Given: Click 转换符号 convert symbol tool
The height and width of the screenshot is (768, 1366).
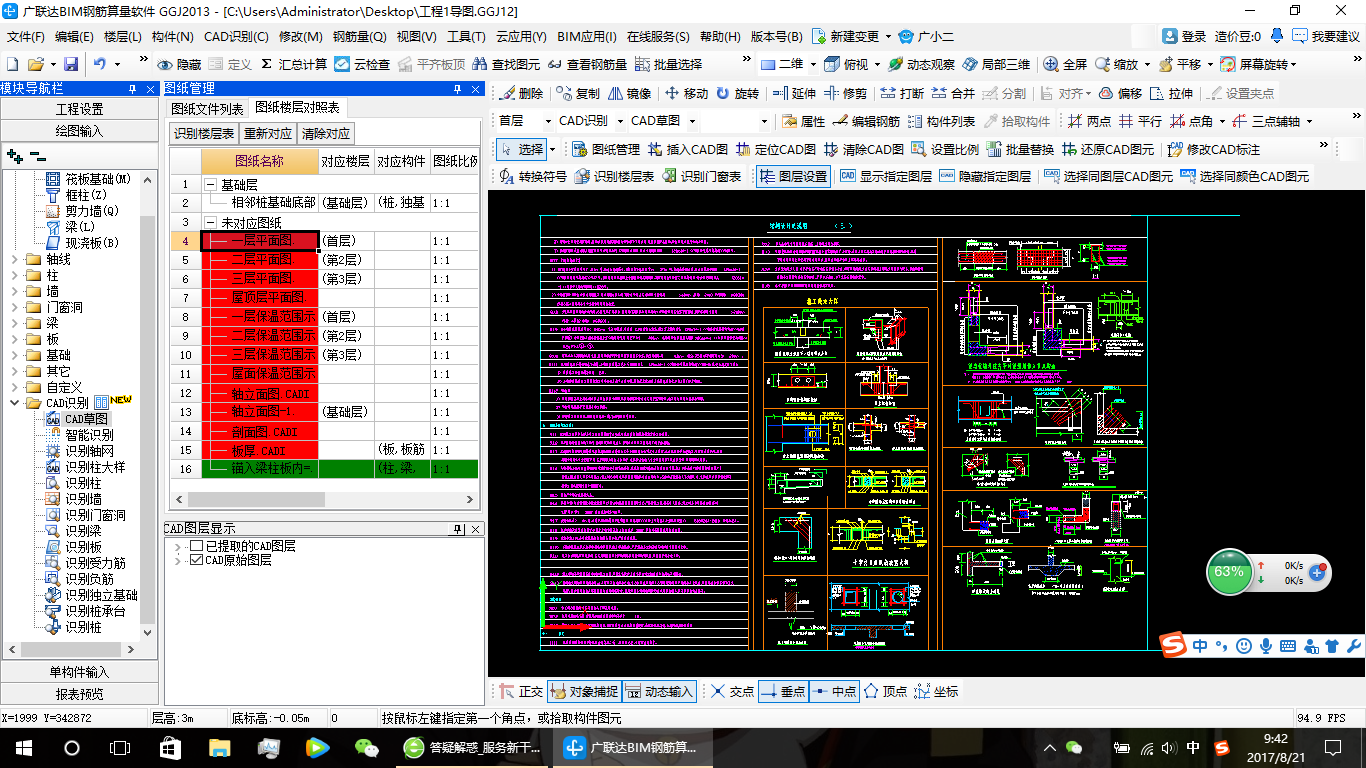Looking at the screenshot, I should 533,176.
